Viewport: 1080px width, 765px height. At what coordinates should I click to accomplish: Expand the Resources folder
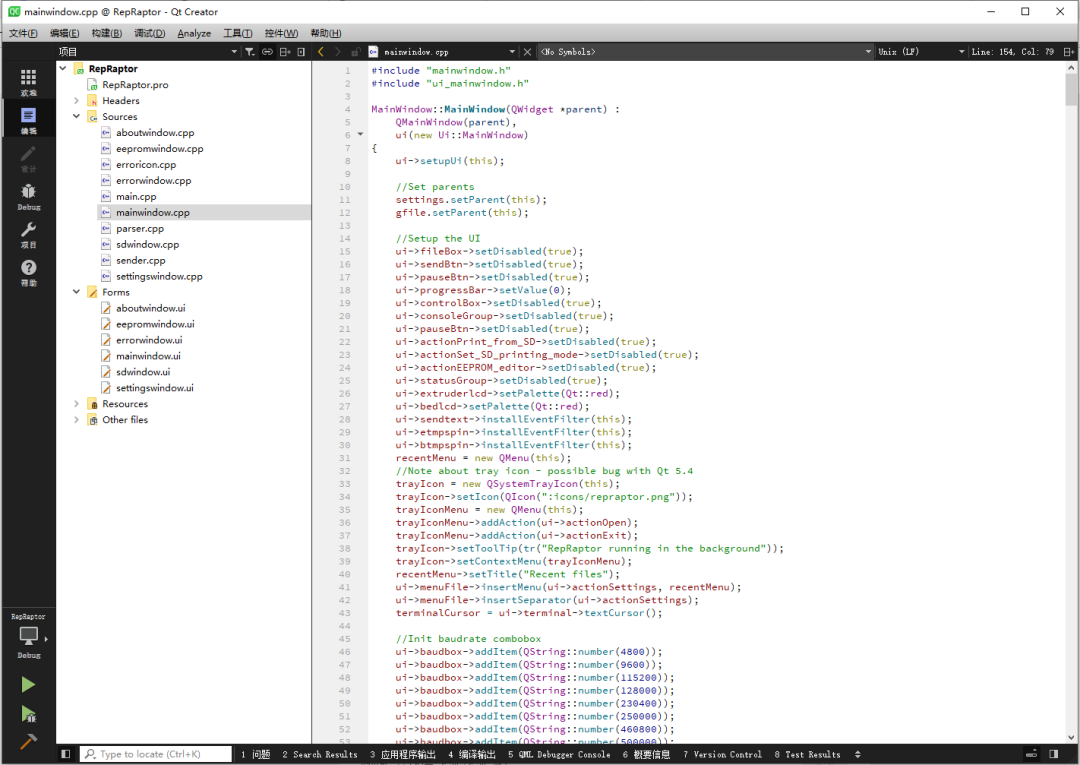(76, 404)
